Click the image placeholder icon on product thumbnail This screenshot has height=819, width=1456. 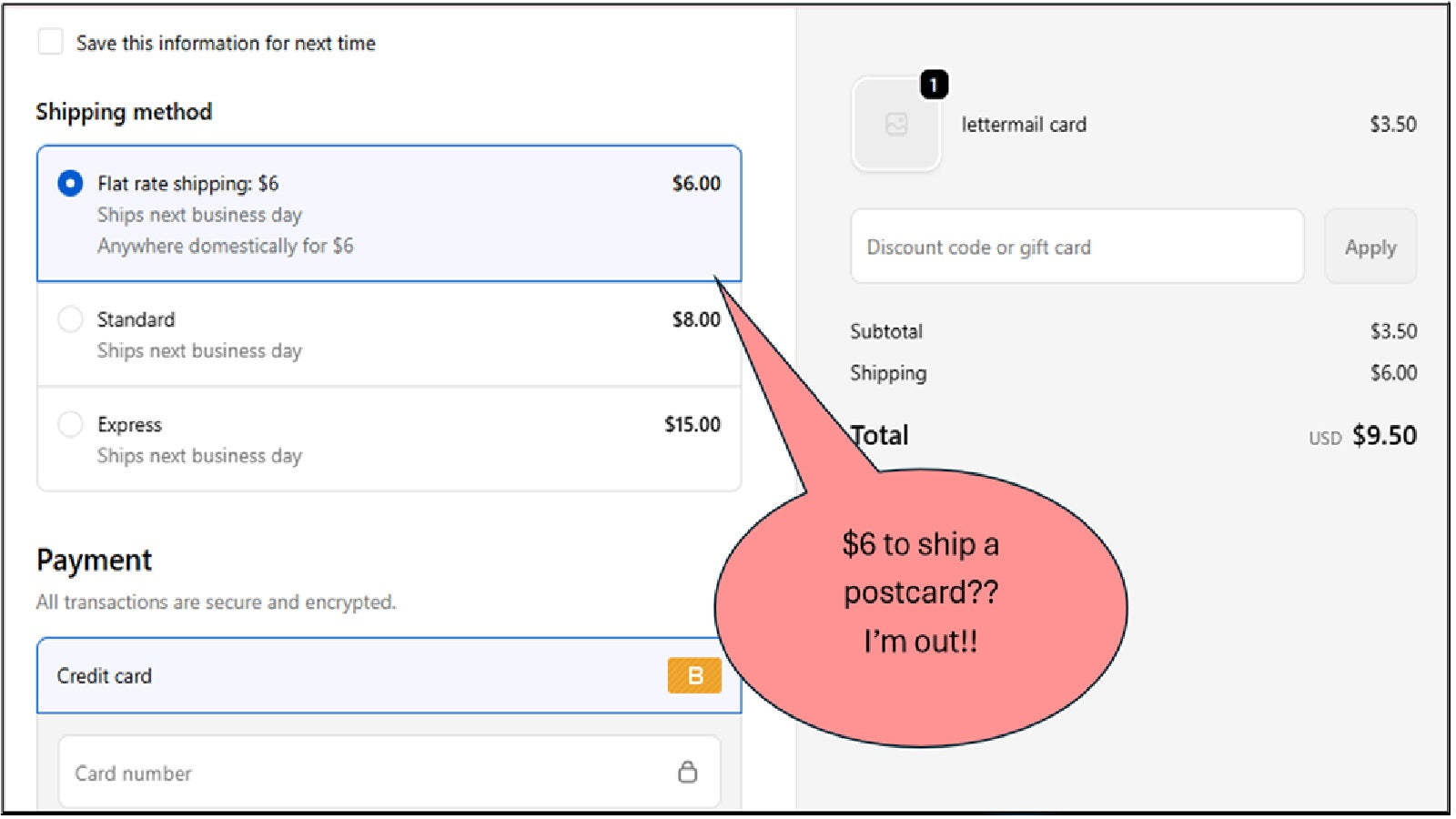[x=895, y=123]
